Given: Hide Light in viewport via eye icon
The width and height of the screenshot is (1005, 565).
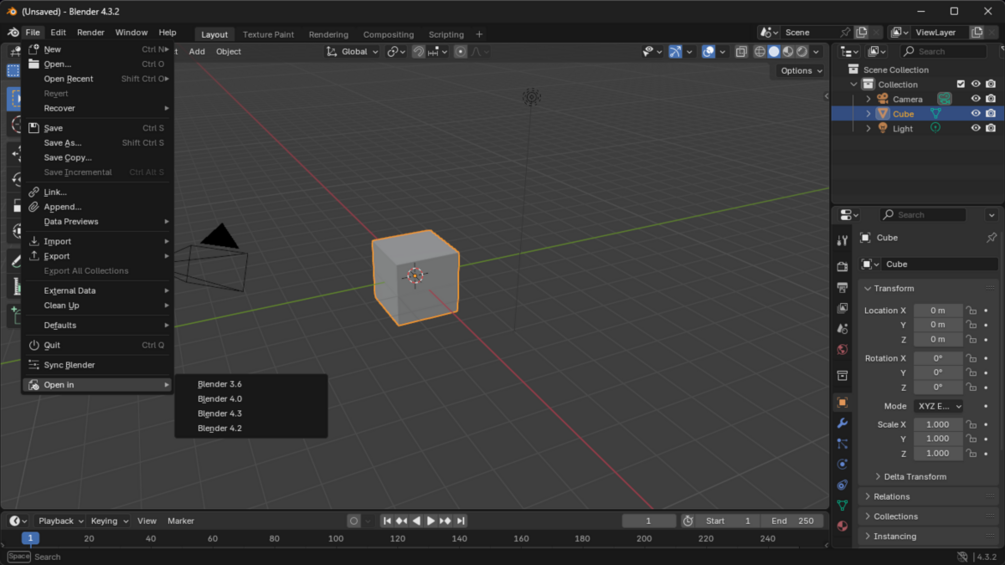Looking at the screenshot, I should [976, 128].
